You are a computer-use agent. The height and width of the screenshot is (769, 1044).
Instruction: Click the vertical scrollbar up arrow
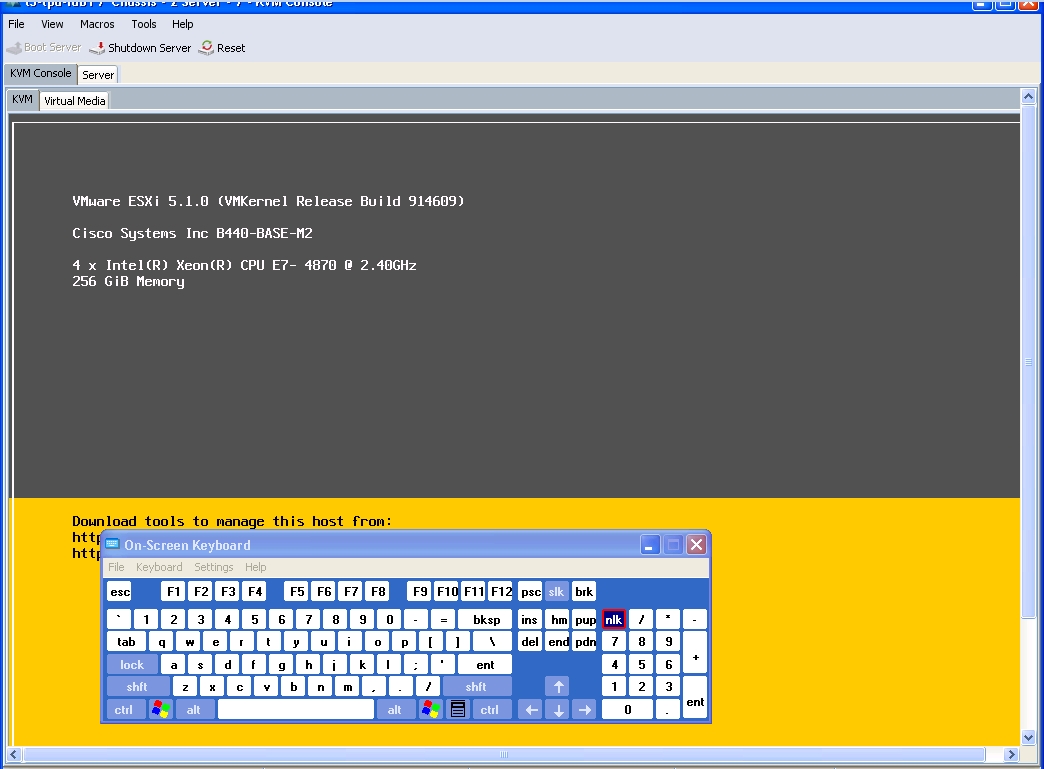[x=1028, y=97]
